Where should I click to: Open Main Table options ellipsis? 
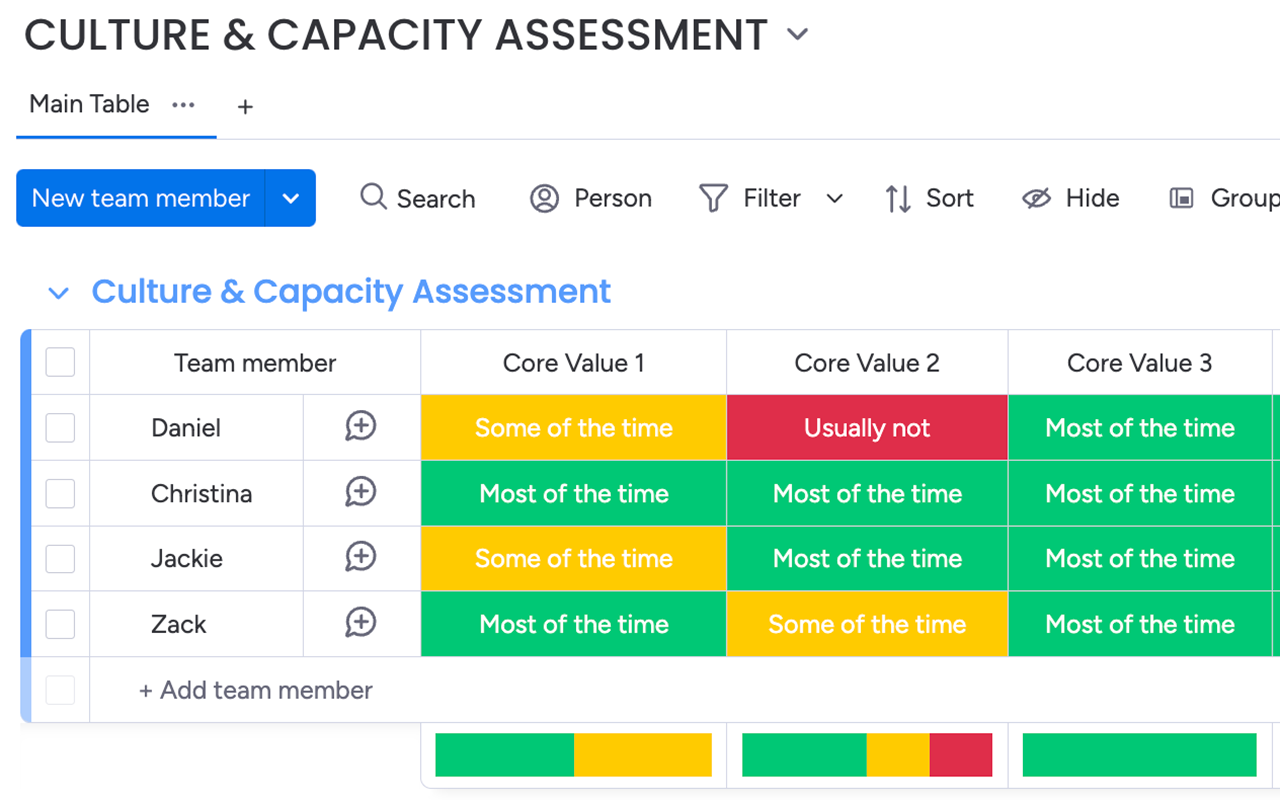tap(183, 105)
